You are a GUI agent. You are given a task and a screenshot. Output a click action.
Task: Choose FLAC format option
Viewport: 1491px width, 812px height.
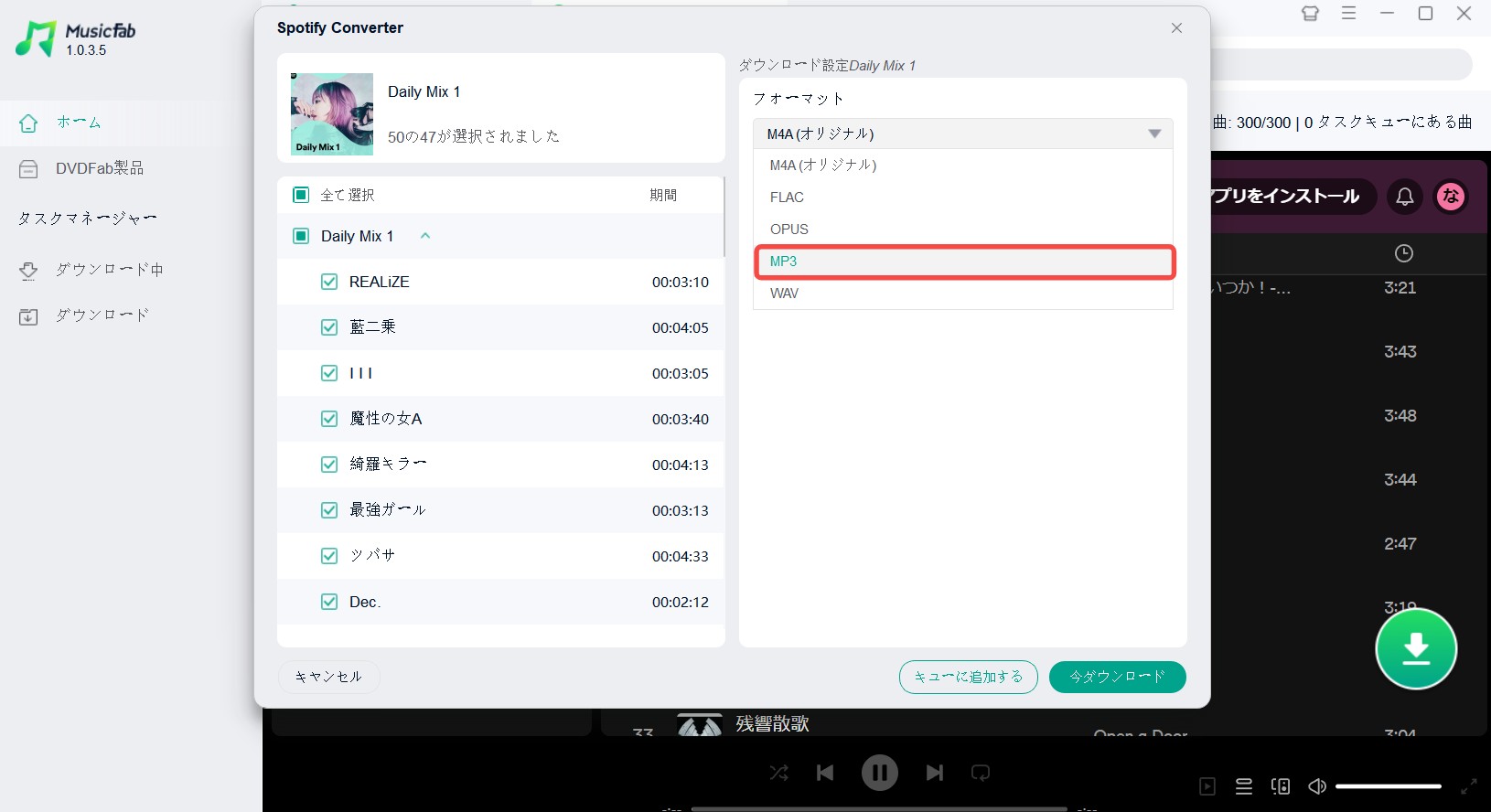pos(962,198)
